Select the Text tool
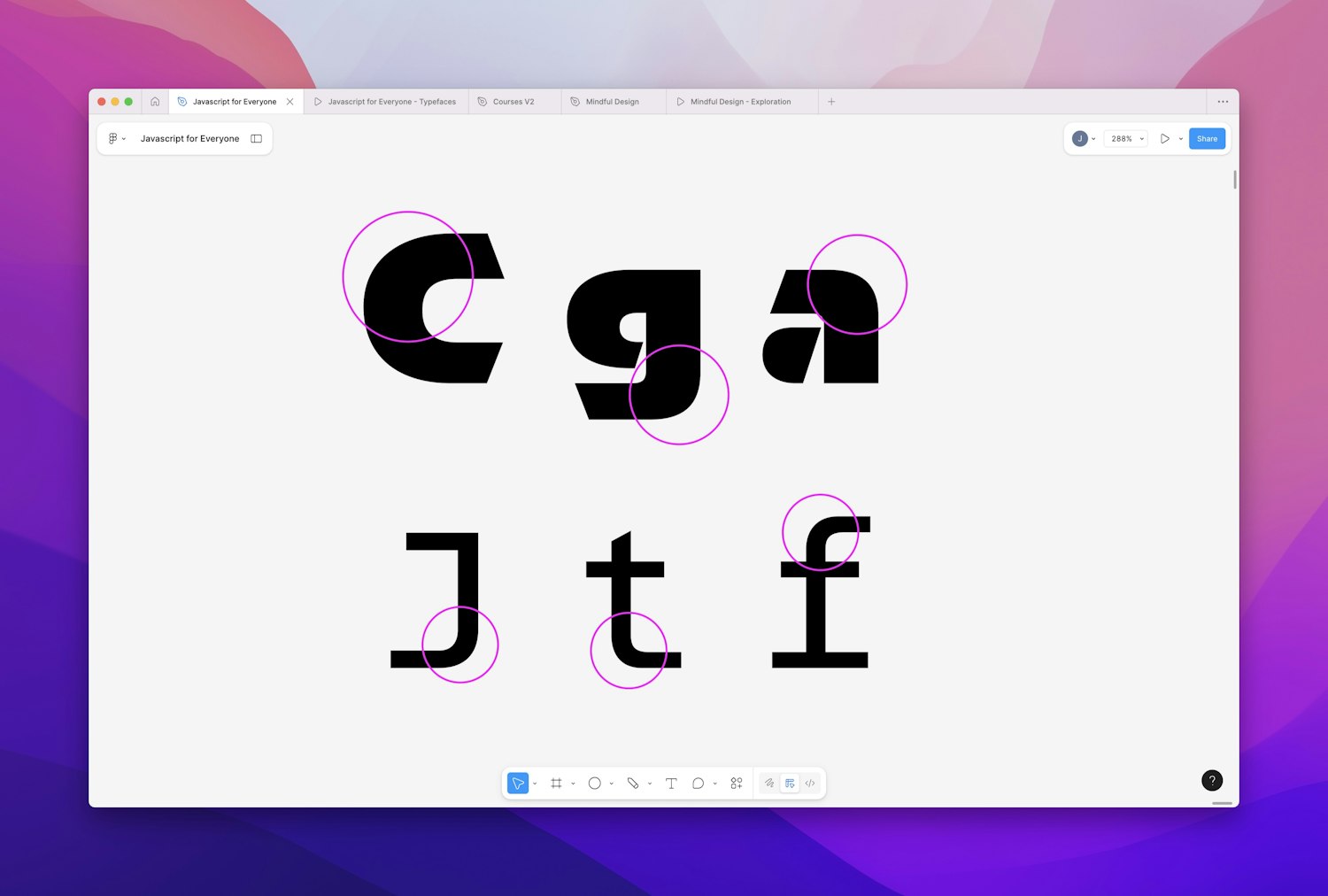This screenshot has height=896, width=1328. (671, 783)
